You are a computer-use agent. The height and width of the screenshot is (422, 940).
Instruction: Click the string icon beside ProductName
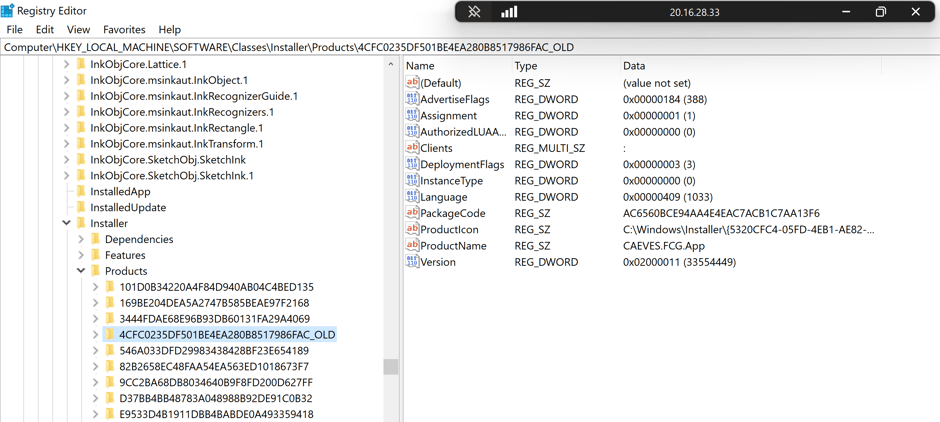tap(412, 246)
